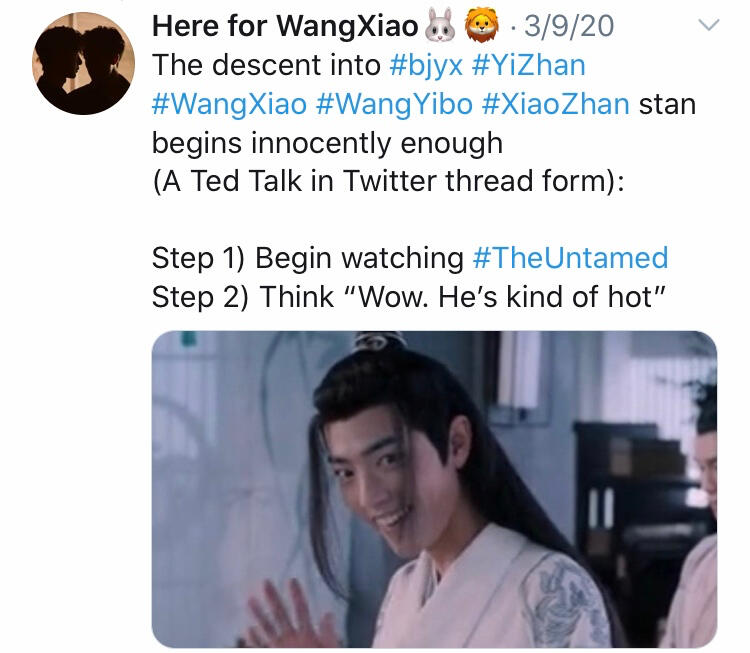The image size is (750, 653).
Task: Open the #bjyx hashtag
Action: point(426,66)
